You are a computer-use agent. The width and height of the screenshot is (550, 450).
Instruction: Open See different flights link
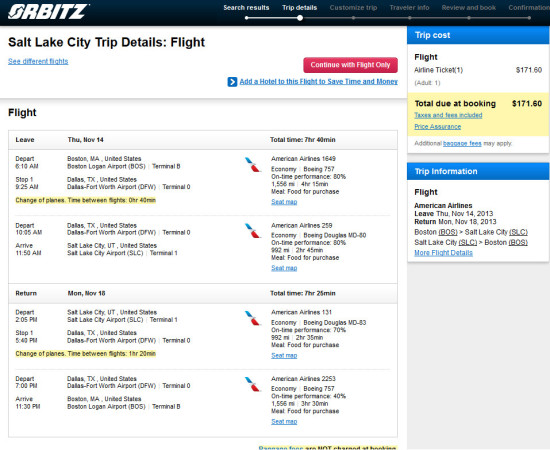tap(38, 61)
